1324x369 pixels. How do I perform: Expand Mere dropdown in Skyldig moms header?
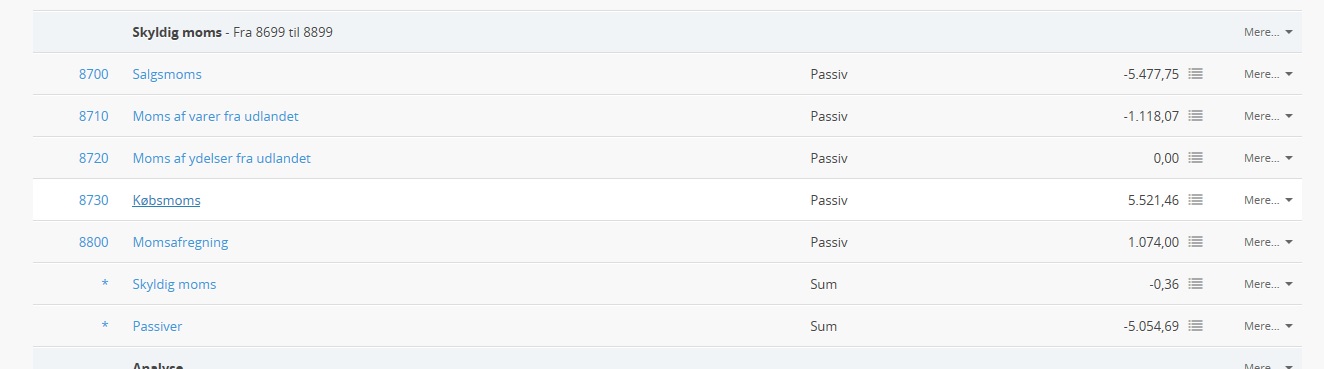(1268, 32)
